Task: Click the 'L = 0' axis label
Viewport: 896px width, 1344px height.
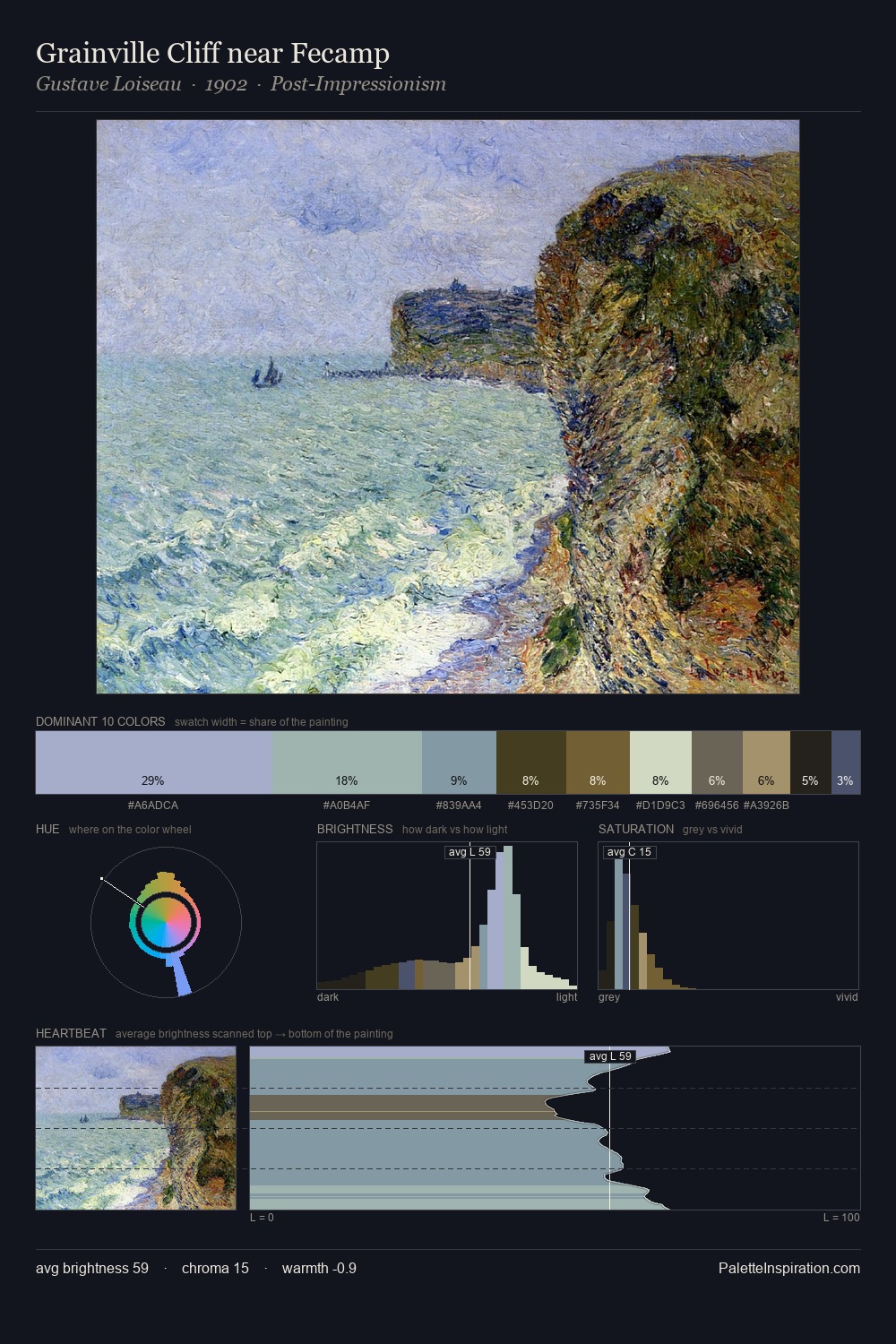Action: pyautogui.click(x=263, y=1218)
